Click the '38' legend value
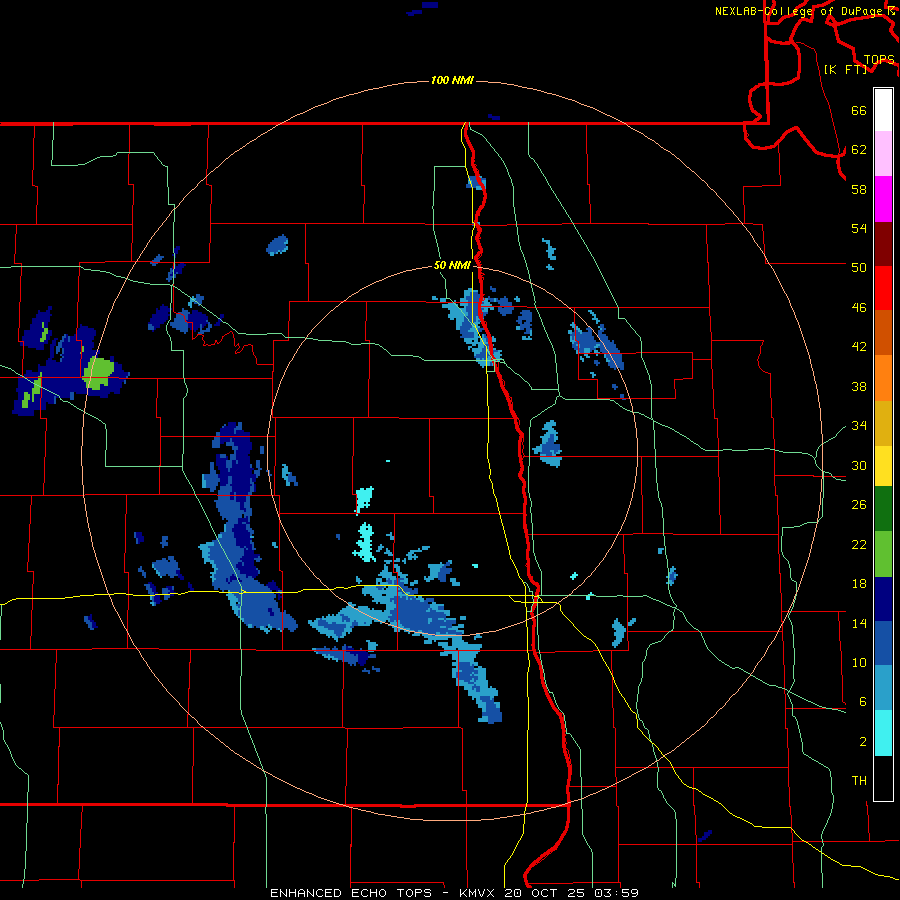The height and width of the screenshot is (900, 900). pos(859,387)
